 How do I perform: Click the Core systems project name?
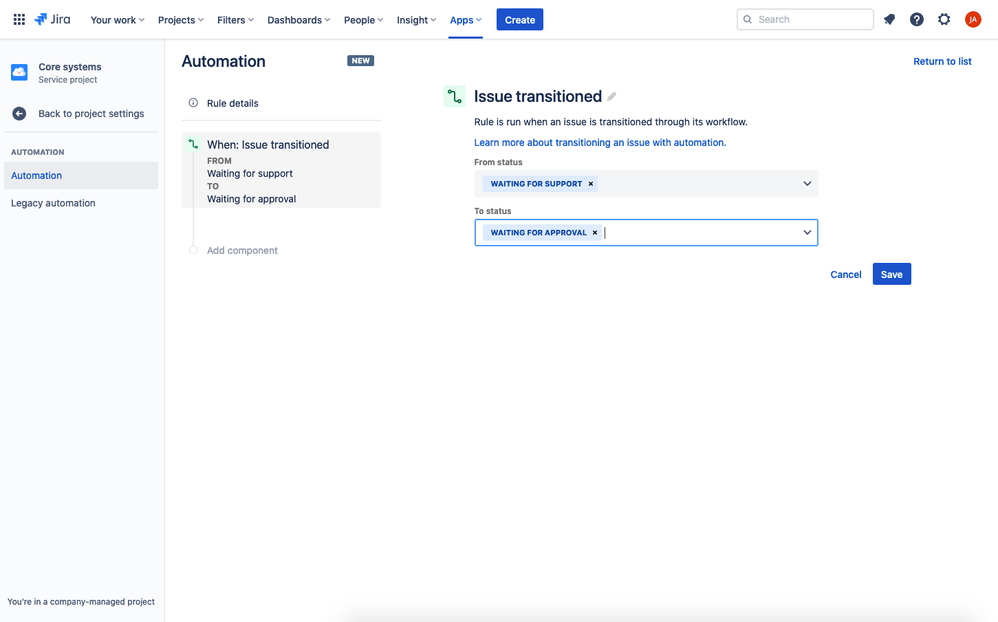point(69,67)
